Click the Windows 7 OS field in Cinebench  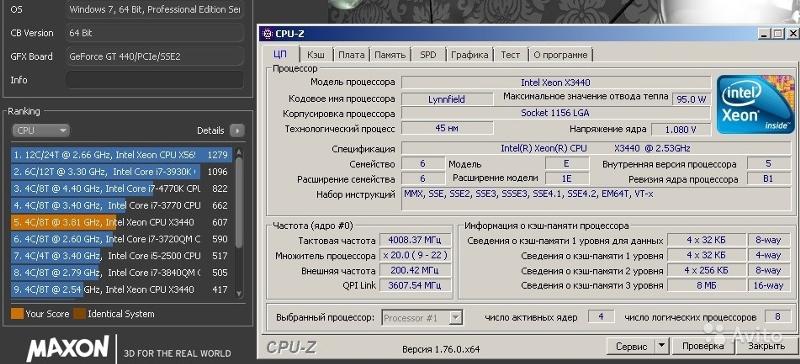[155, 9]
